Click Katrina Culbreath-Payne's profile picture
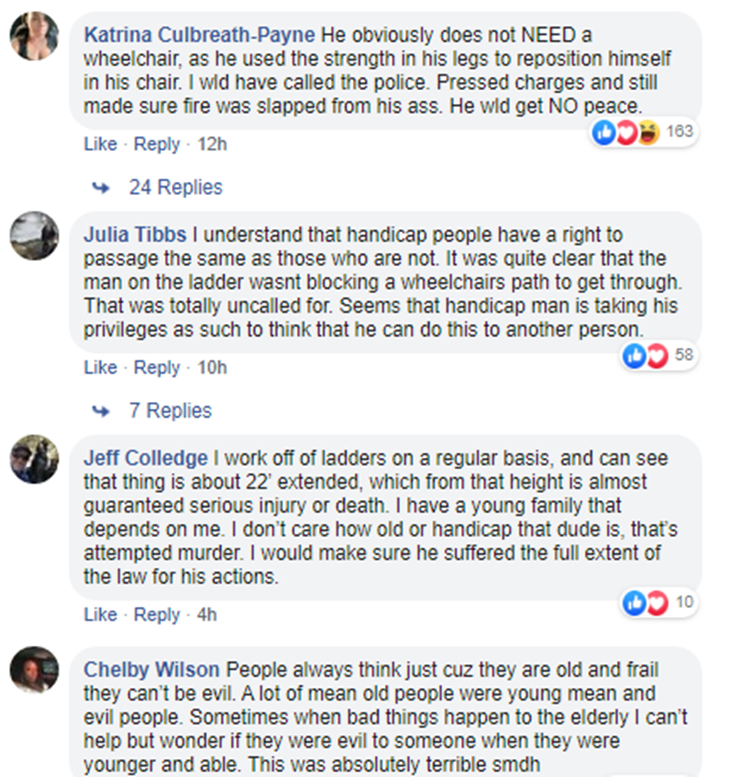The image size is (750, 777). point(33,38)
